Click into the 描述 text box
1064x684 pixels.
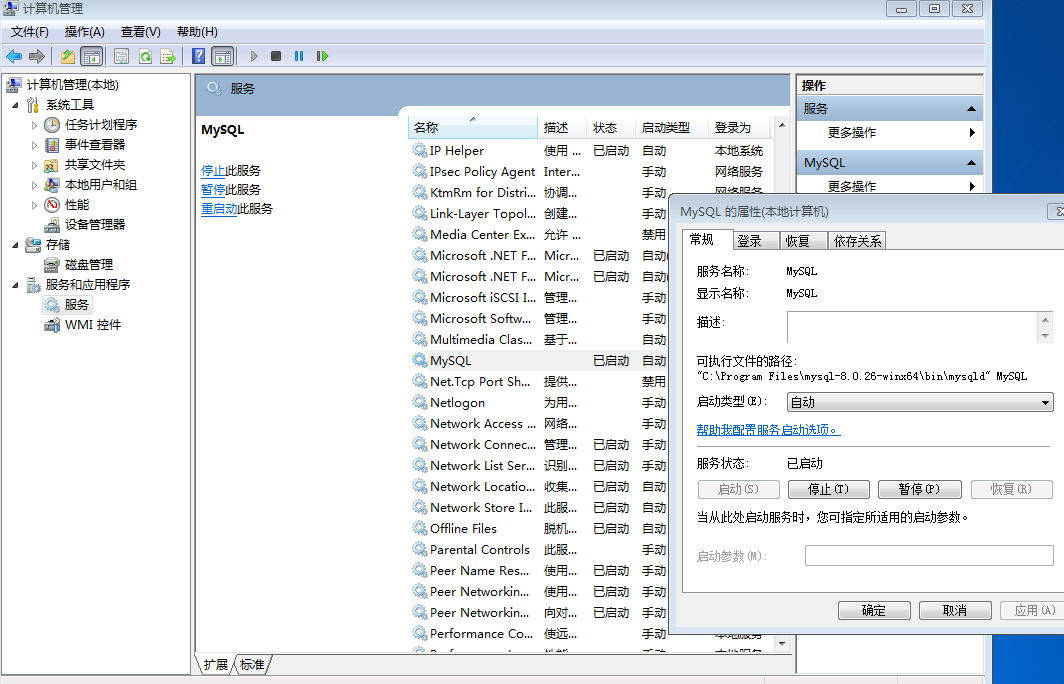(x=912, y=327)
